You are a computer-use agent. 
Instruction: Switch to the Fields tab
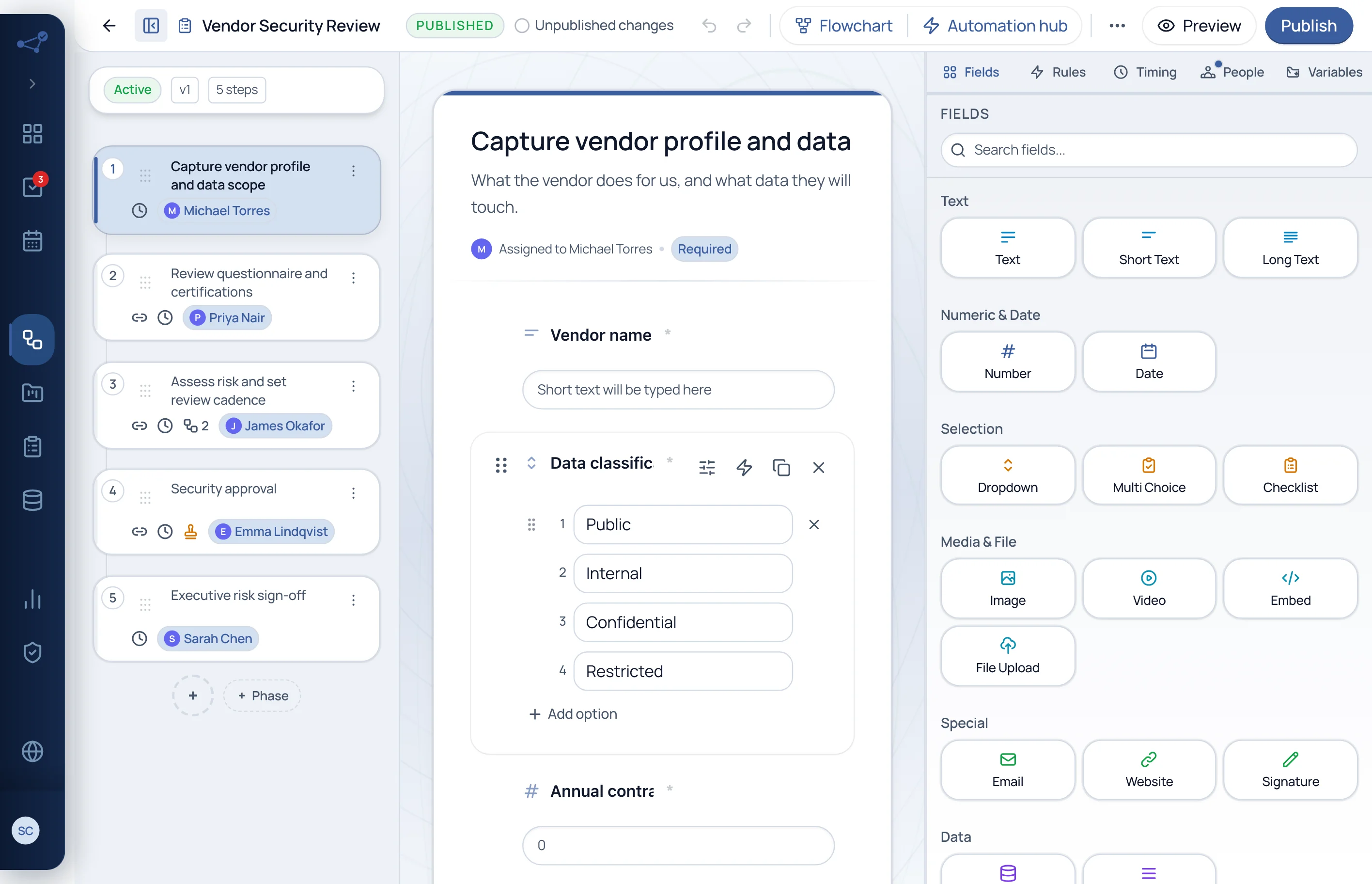[x=971, y=72]
